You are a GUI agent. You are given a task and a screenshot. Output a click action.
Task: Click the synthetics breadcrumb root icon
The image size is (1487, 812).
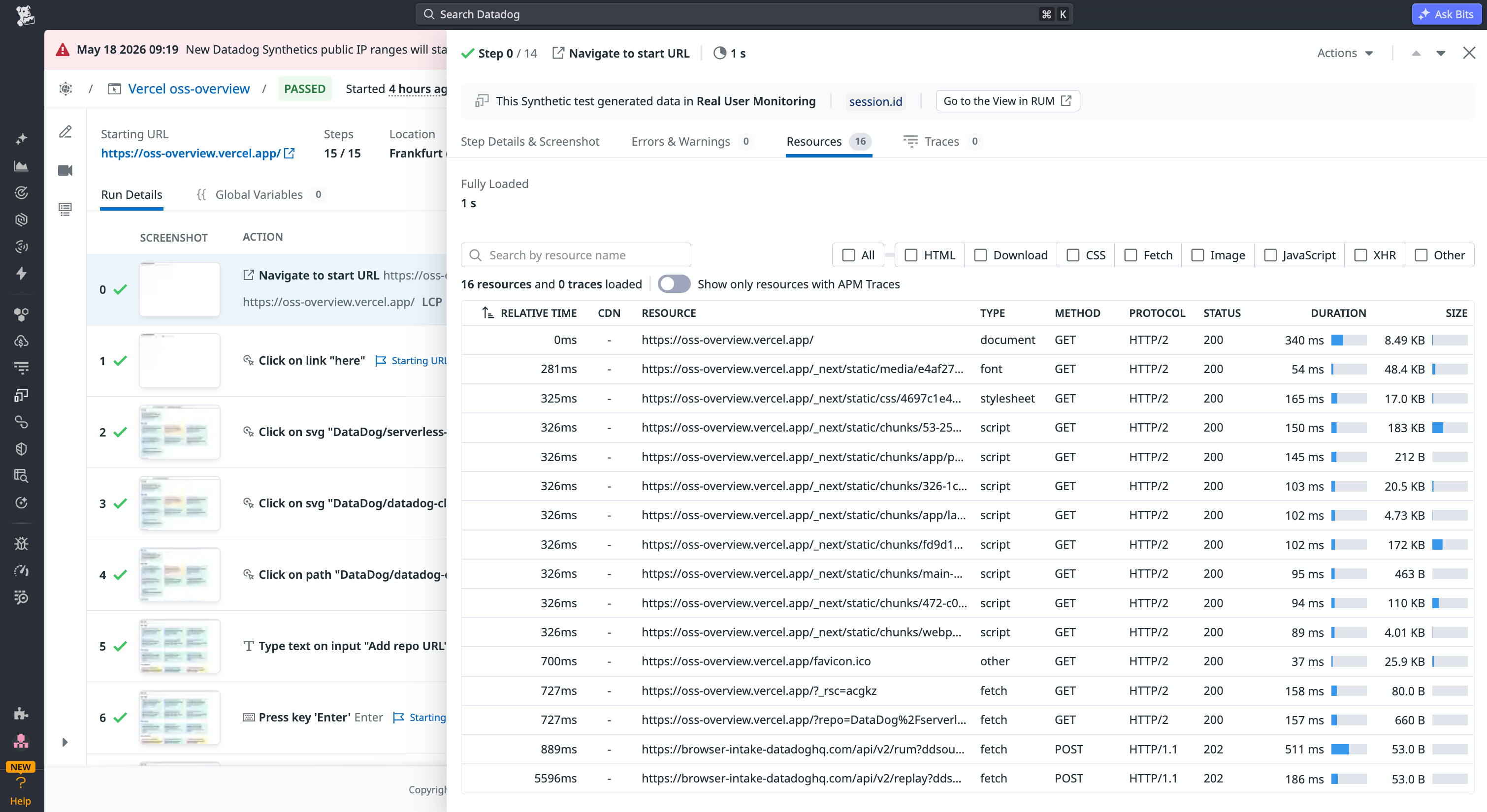coord(66,89)
